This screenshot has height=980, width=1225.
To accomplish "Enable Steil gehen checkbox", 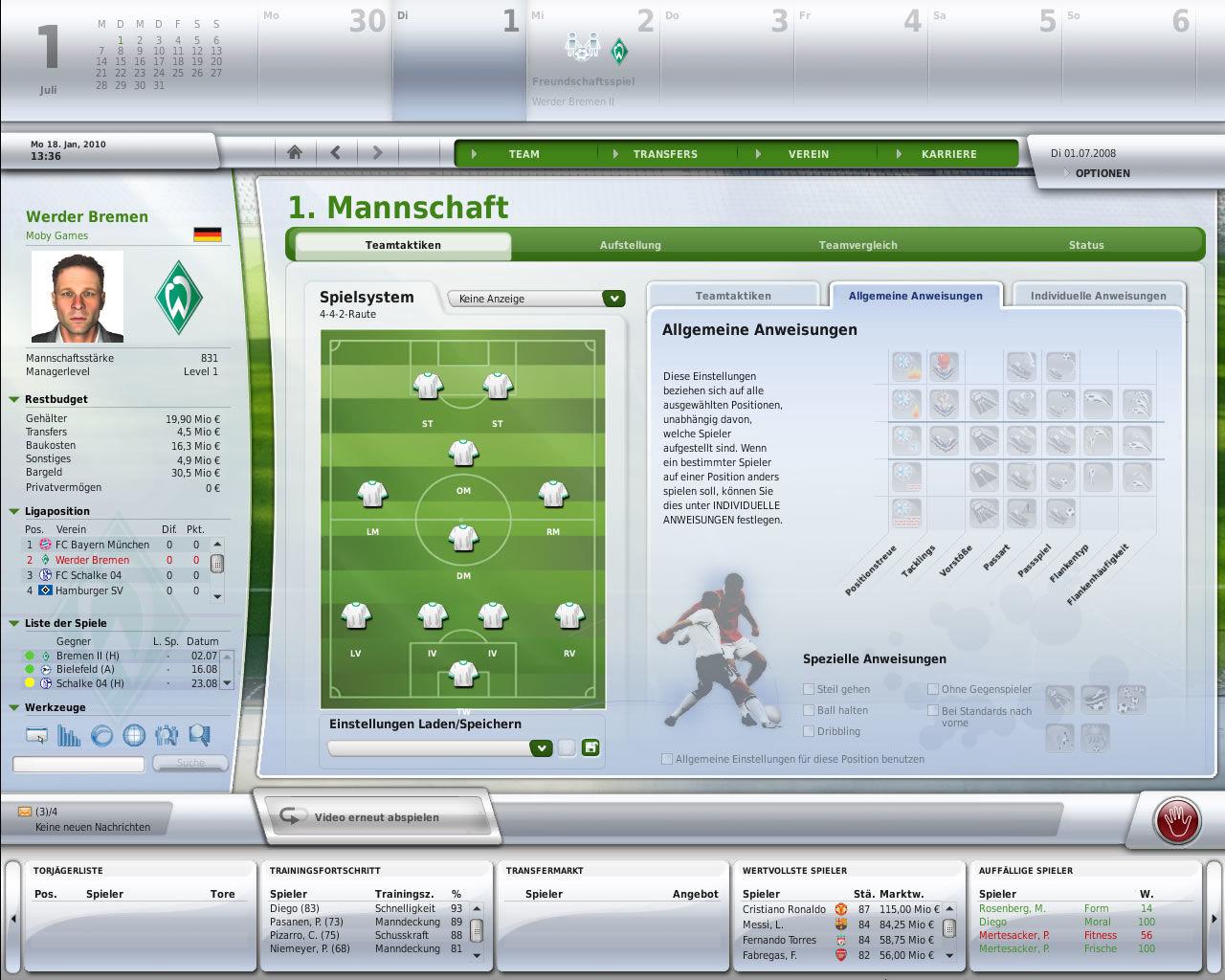I will point(809,689).
